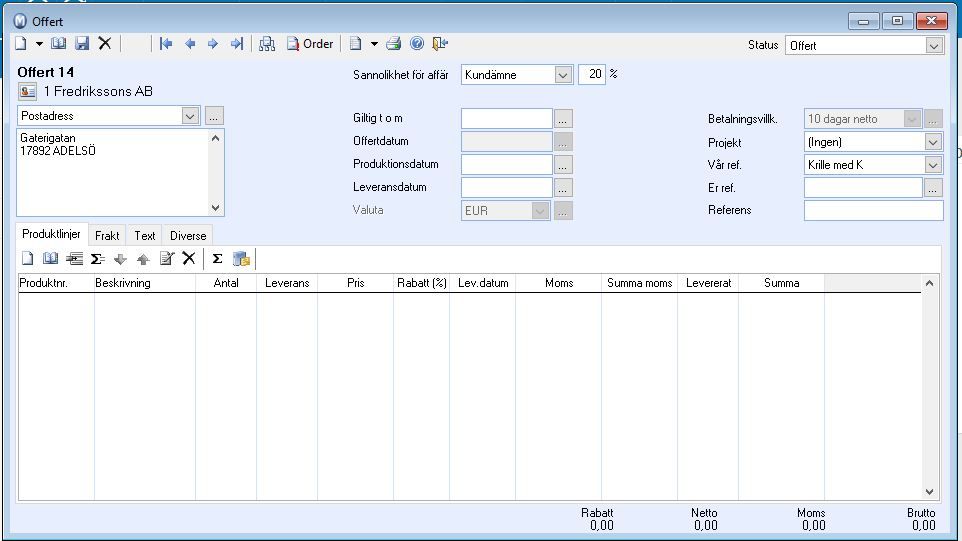The height and width of the screenshot is (541, 962).
Task: Click the Referens input field
Action: click(x=873, y=211)
